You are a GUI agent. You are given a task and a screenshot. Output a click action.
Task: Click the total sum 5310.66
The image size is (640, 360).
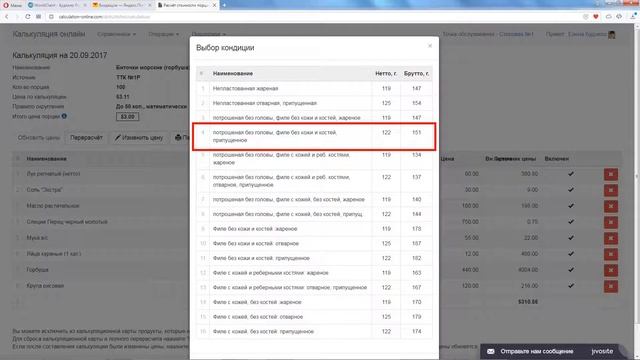pyautogui.click(x=528, y=302)
